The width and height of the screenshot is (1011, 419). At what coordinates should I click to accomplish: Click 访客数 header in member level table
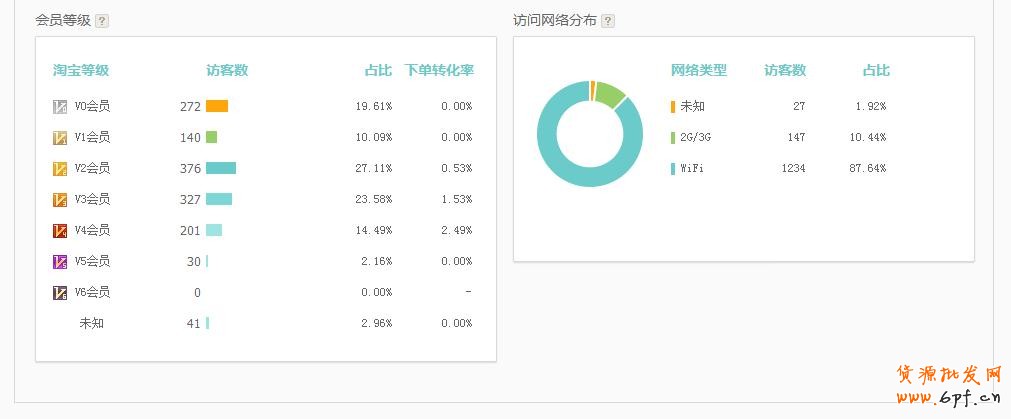(227, 70)
